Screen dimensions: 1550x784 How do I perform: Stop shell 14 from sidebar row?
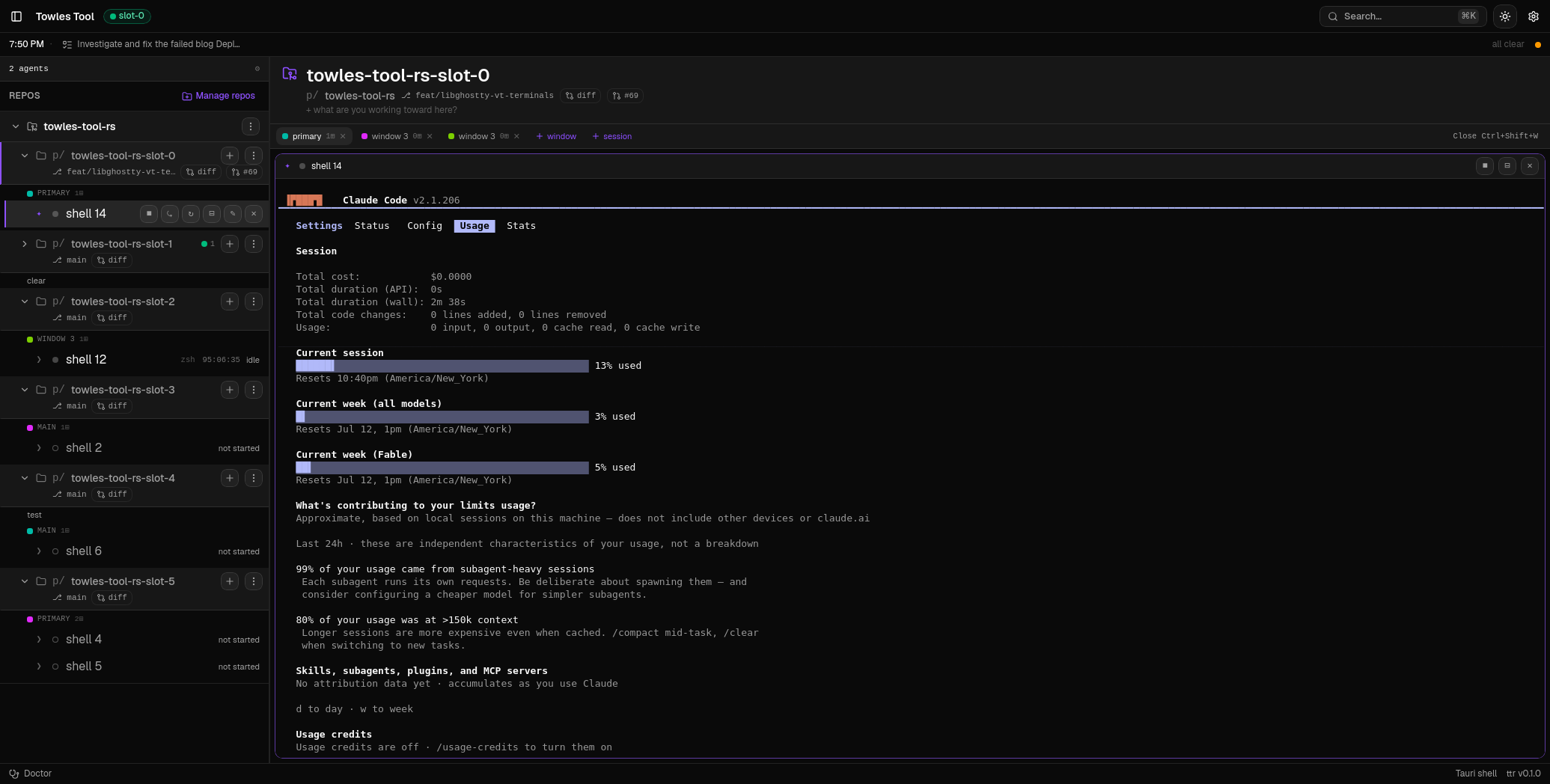coord(149,214)
